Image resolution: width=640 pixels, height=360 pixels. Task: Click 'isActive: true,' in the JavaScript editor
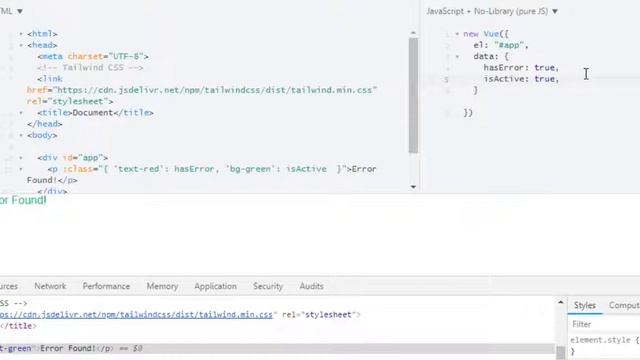click(x=521, y=79)
